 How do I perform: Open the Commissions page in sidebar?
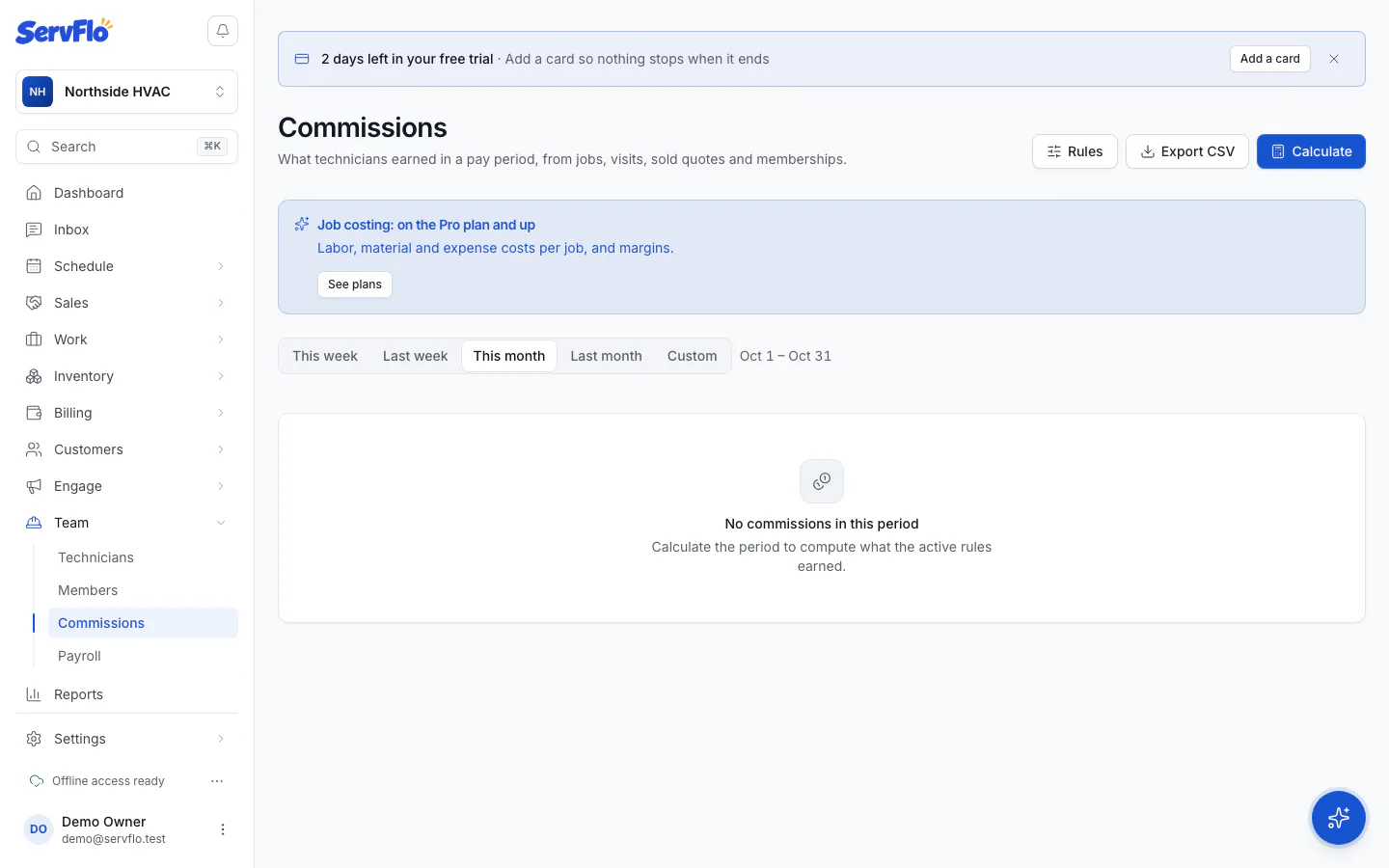[x=143, y=623]
